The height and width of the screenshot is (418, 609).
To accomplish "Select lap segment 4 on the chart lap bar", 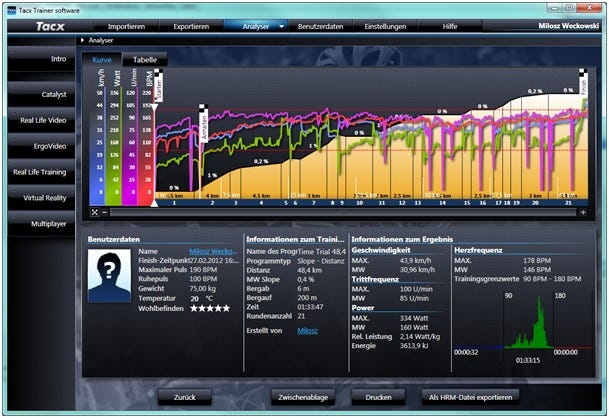I will click(x=261, y=203).
